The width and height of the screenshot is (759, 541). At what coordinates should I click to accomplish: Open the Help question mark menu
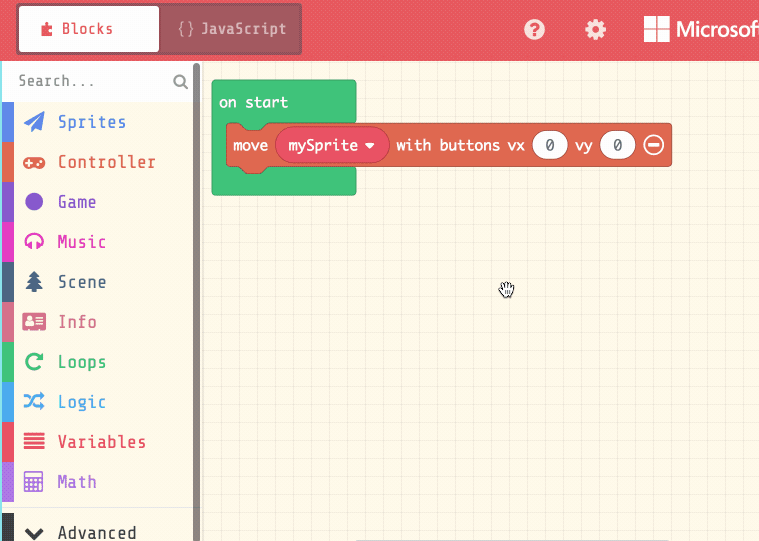[x=534, y=30]
